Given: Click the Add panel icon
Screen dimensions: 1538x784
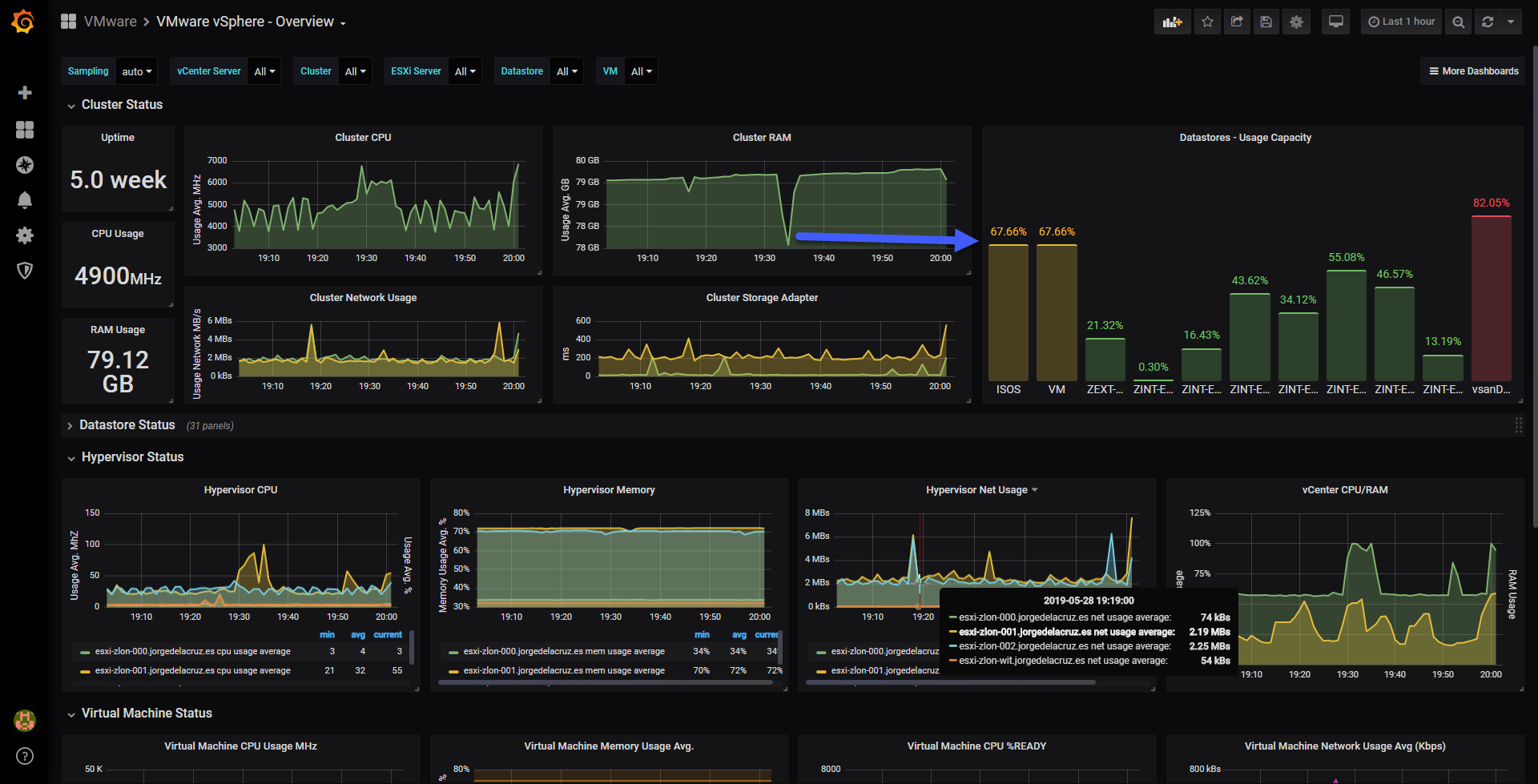Looking at the screenshot, I should point(1173,22).
